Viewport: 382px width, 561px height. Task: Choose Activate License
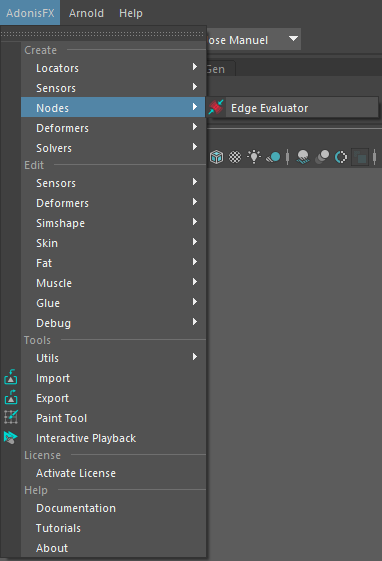coord(113,473)
